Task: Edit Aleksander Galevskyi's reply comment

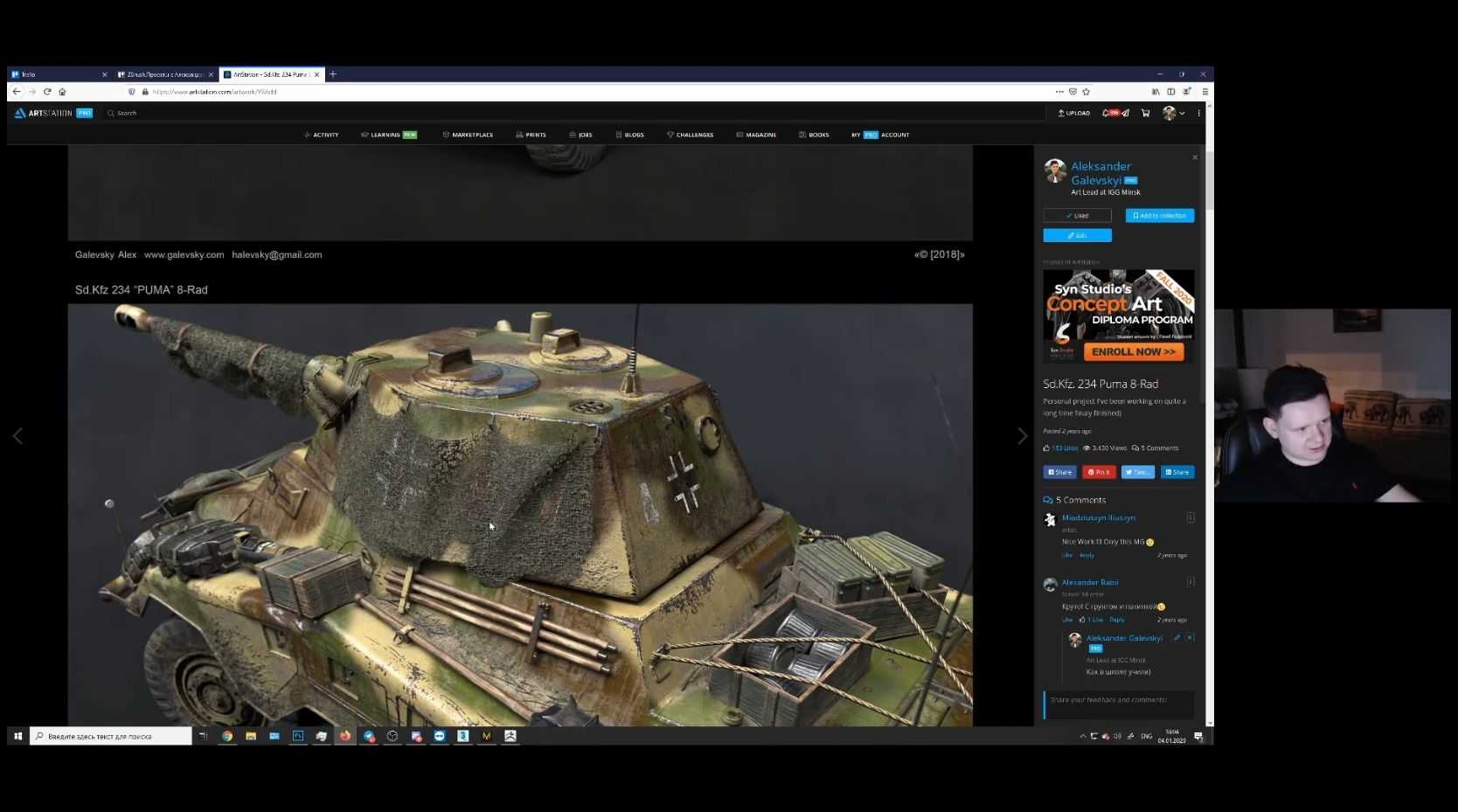Action: 1177,638
